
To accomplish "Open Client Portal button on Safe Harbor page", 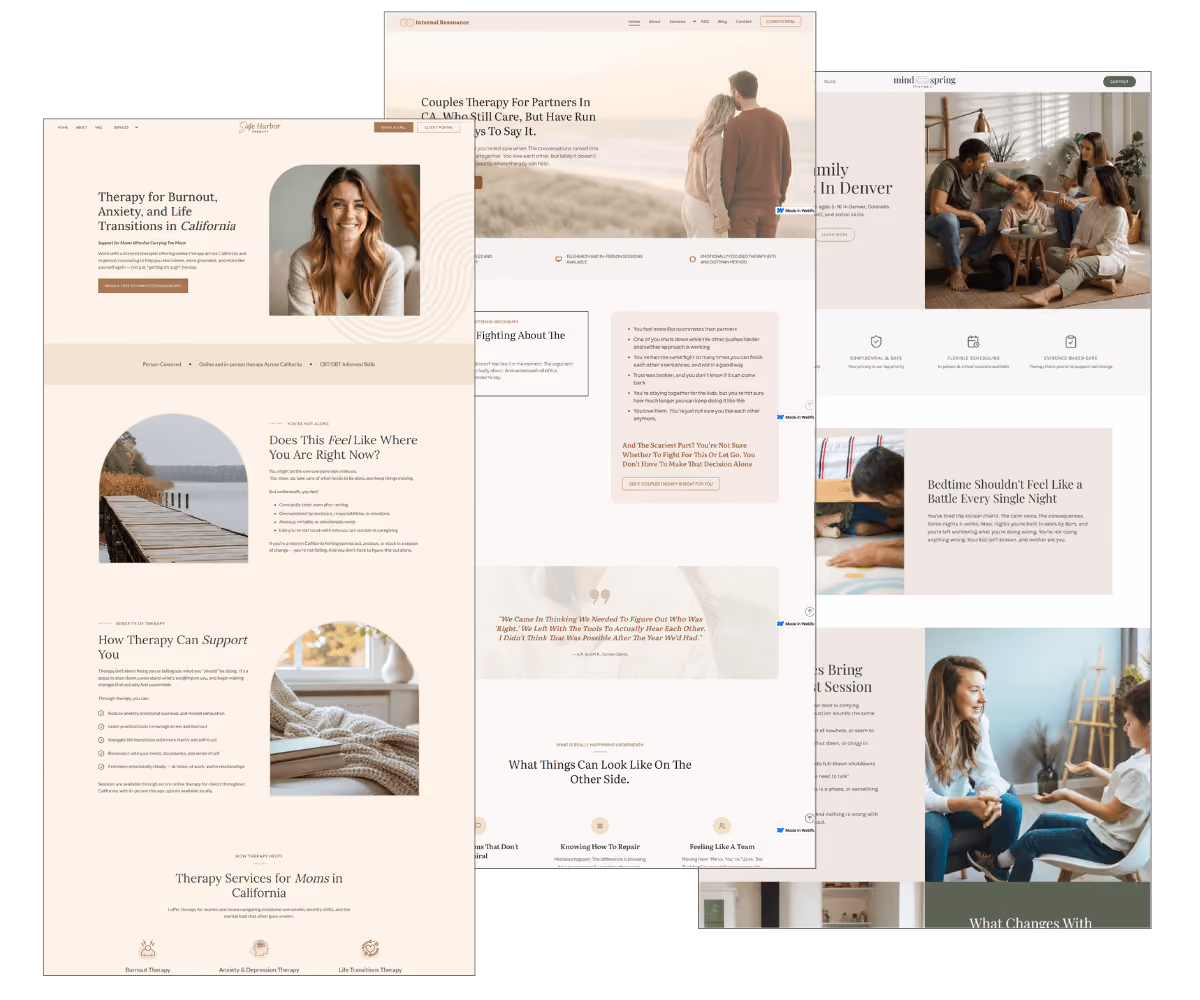I will click(x=438, y=127).
